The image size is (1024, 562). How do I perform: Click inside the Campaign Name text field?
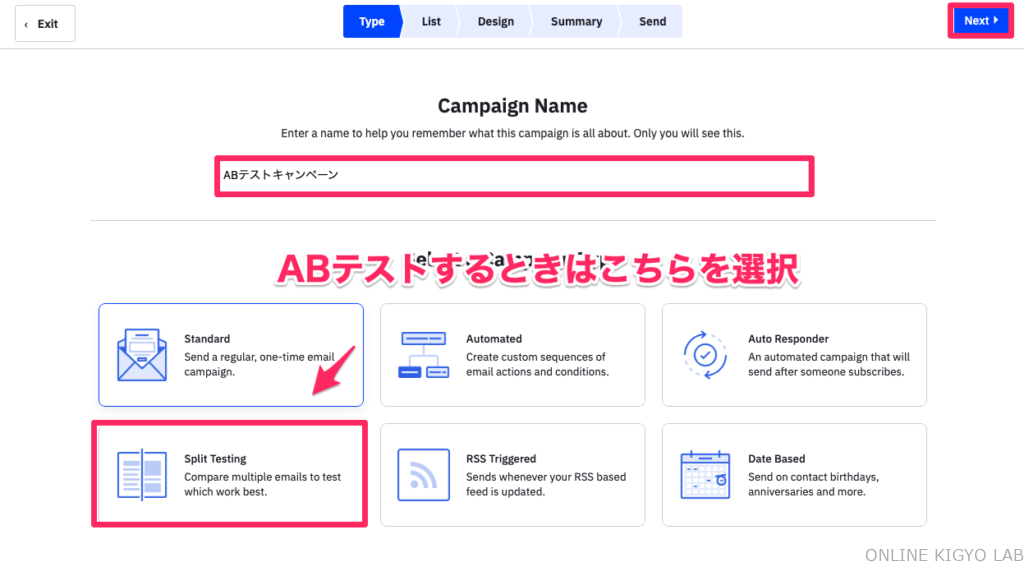(514, 176)
